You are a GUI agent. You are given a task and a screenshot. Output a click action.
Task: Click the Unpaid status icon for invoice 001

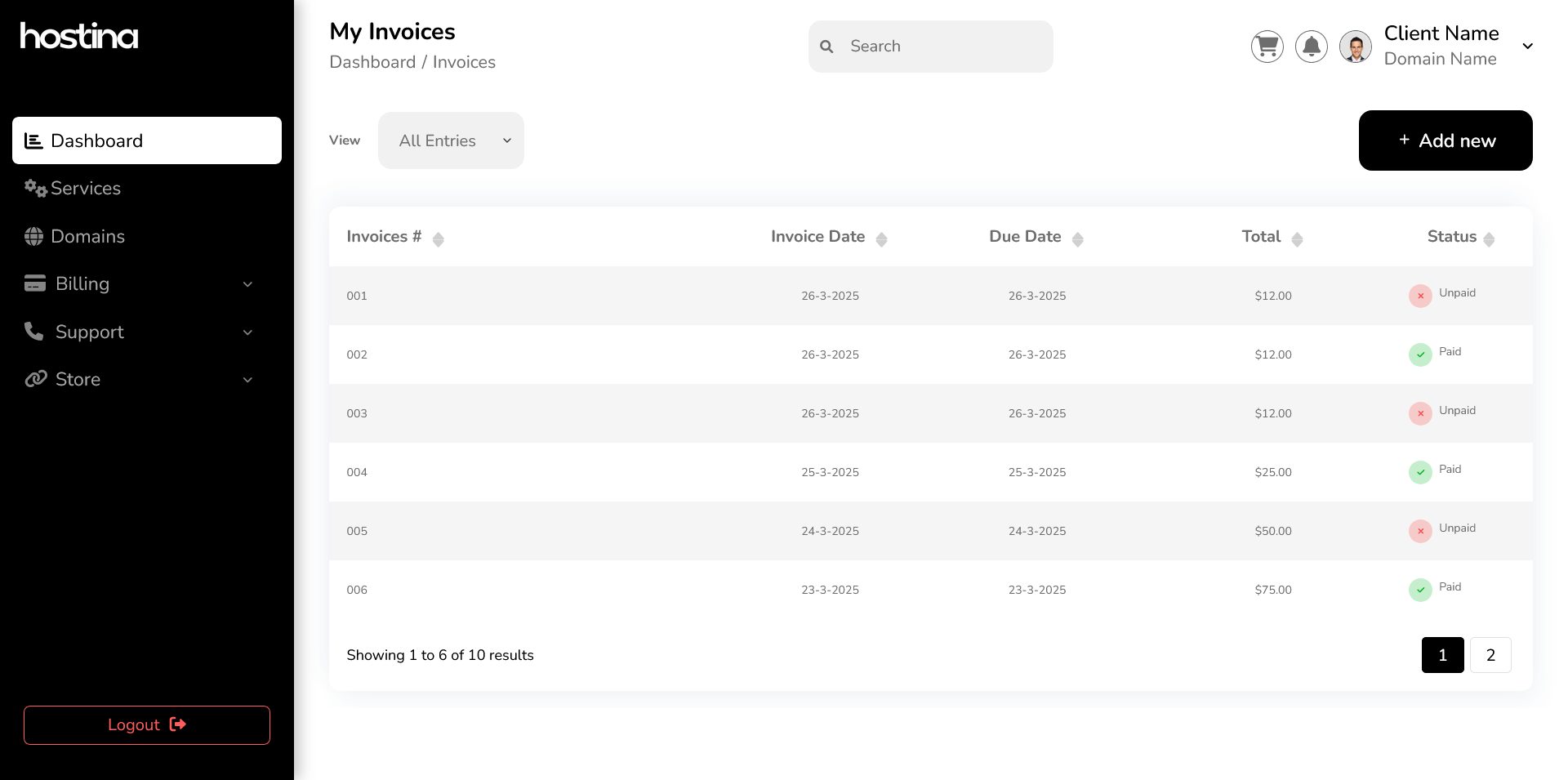(x=1420, y=296)
